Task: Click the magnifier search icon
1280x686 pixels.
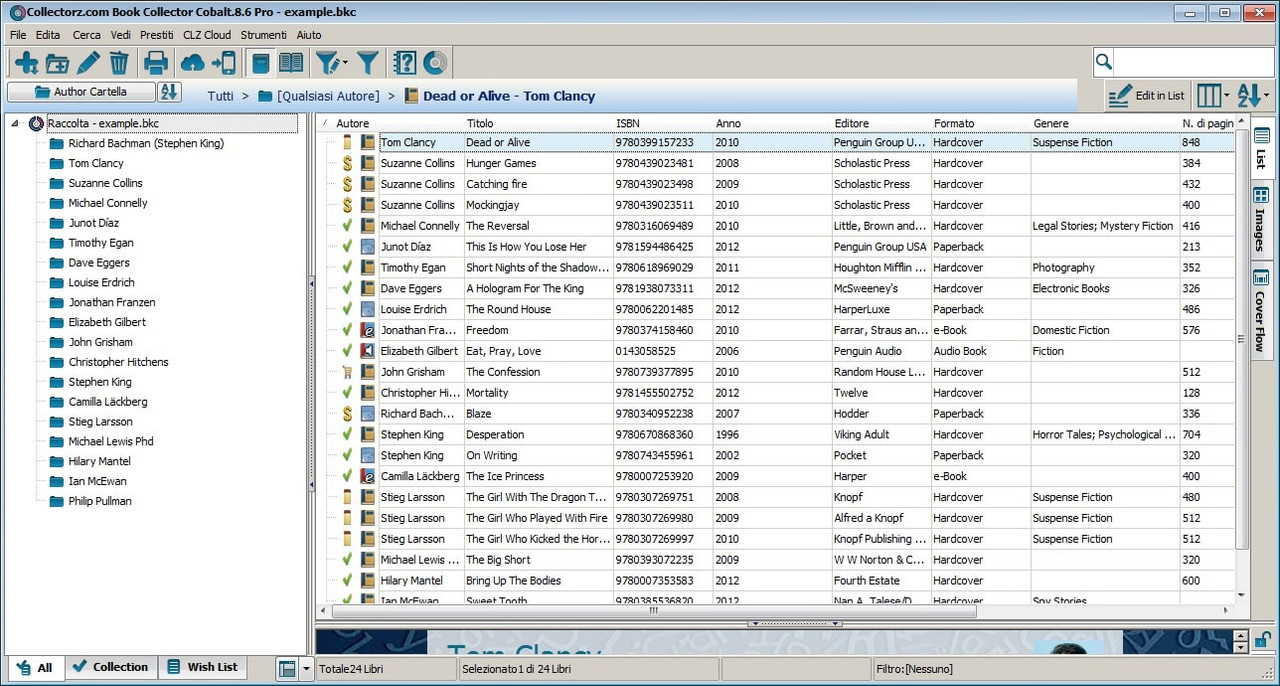Action: coord(1104,62)
